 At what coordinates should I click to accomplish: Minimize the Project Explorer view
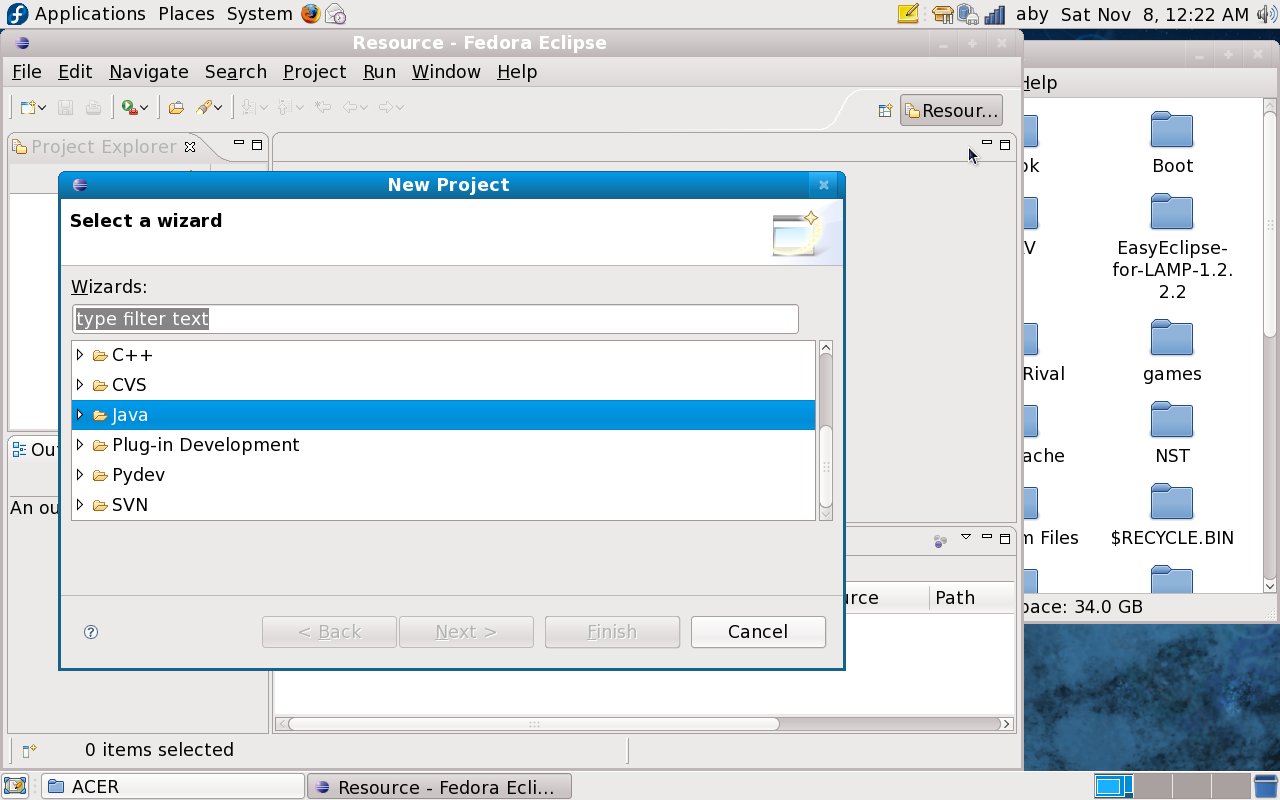[239, 144]
